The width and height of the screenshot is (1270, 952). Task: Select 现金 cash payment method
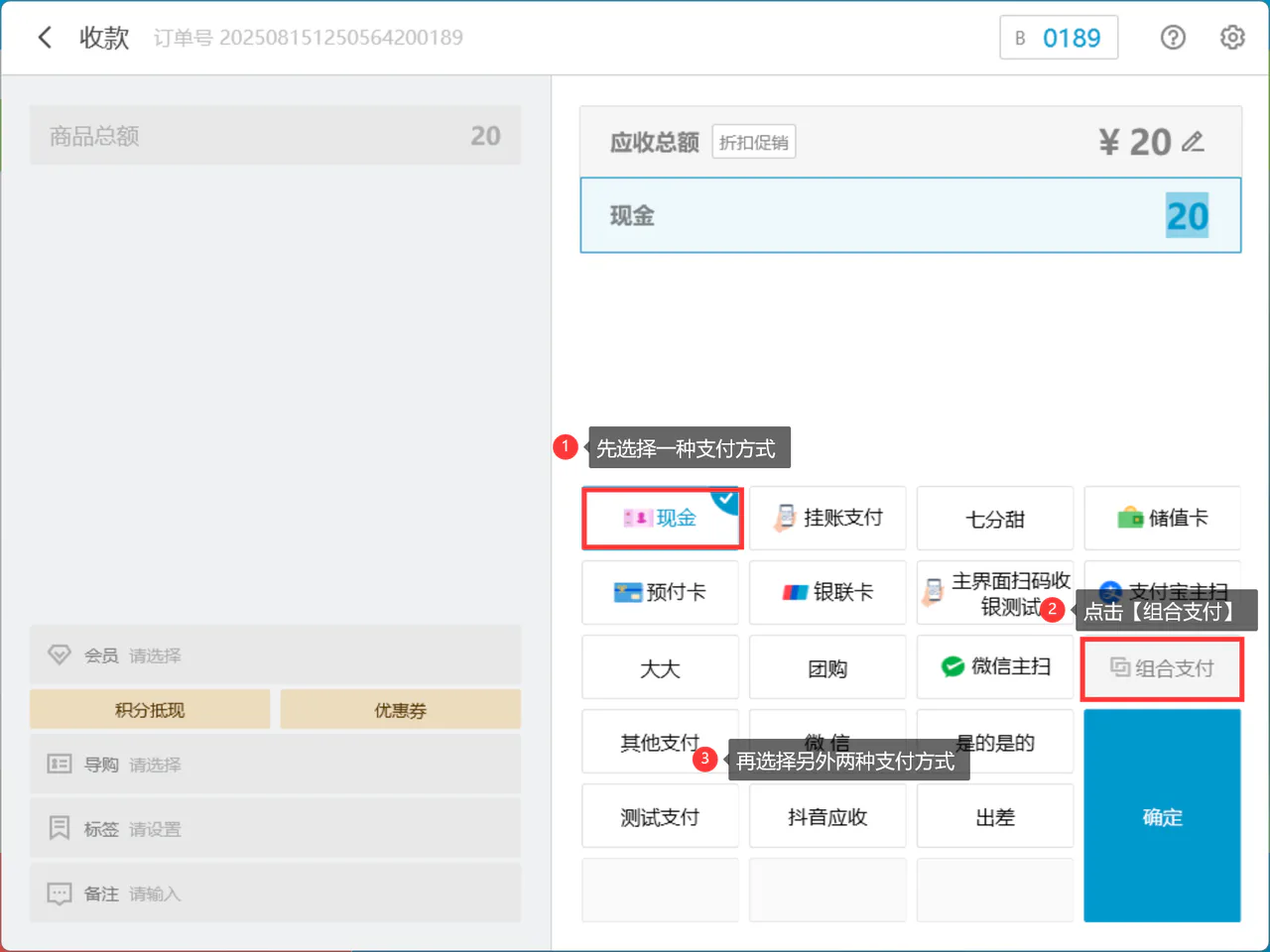(x=662, y=518)
